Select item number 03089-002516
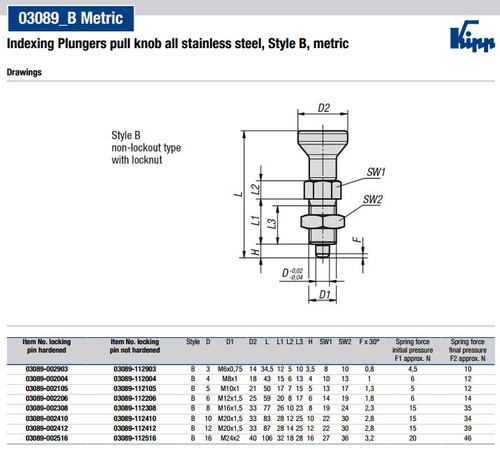This screenshot has height=451, width=500. (x=47, y=438)
